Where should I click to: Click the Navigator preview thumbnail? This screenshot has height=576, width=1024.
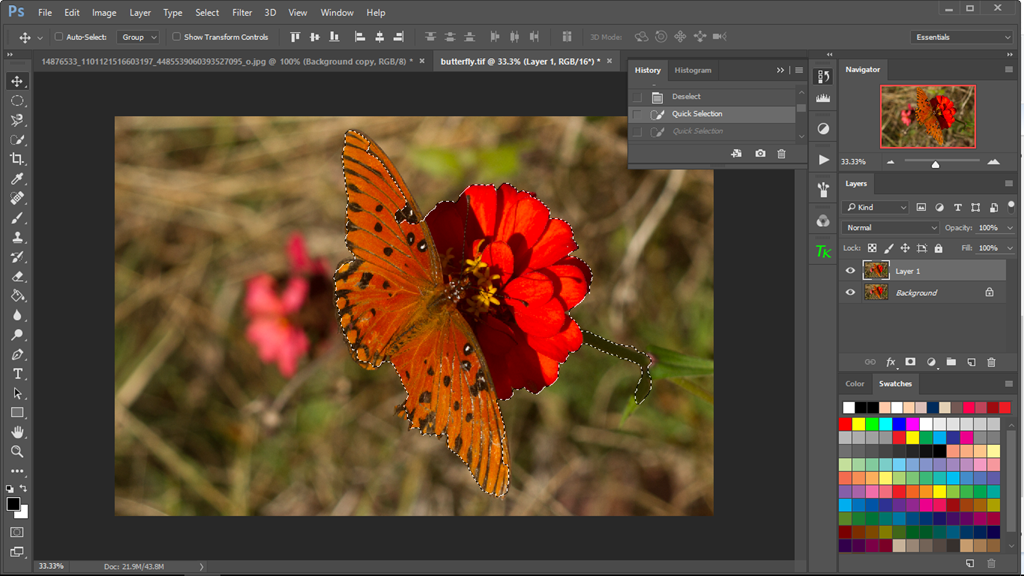927,116
